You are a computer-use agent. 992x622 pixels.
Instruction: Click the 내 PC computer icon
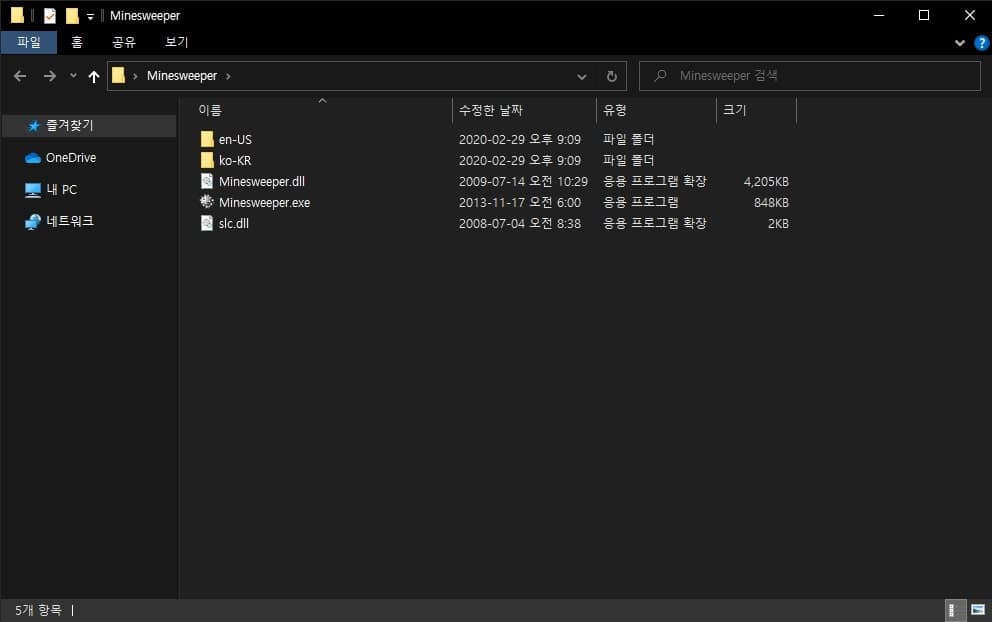(33, 190)
